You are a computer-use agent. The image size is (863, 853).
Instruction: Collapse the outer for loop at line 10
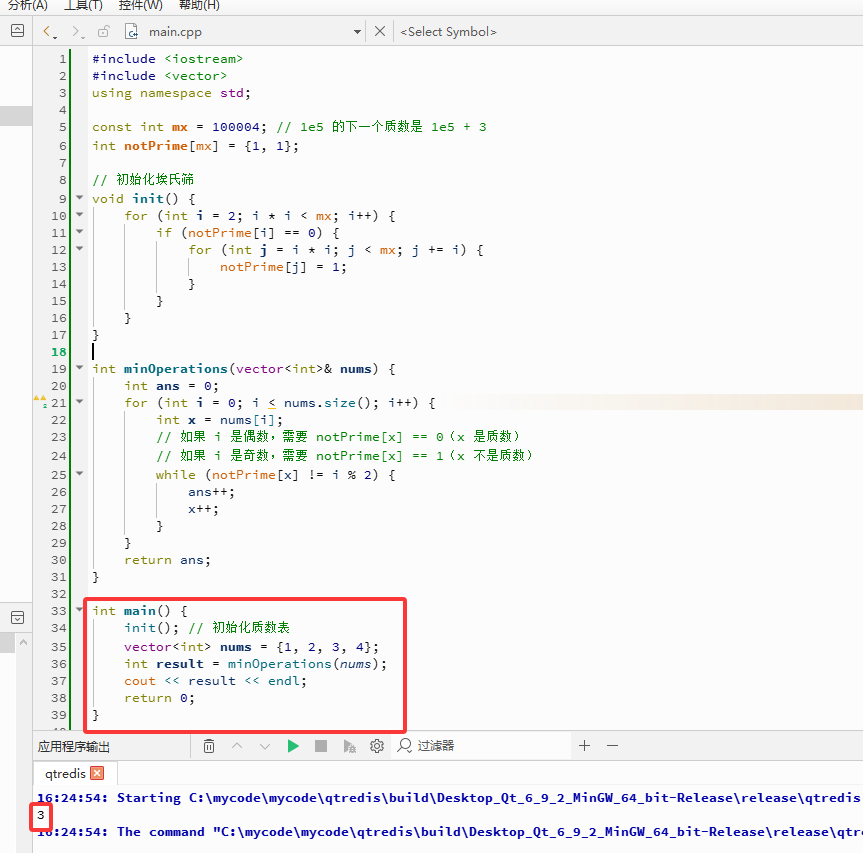80,214
